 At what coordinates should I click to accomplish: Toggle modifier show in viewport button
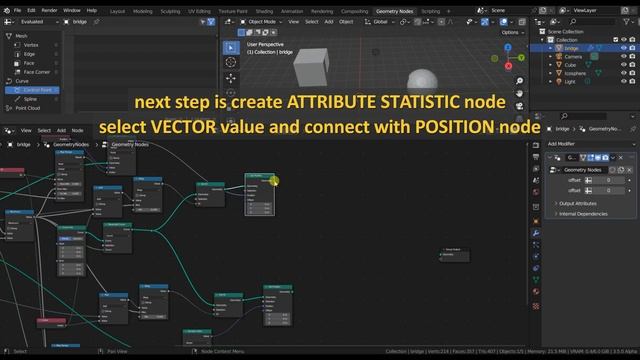pyautogui.click(x=598, y=158)
